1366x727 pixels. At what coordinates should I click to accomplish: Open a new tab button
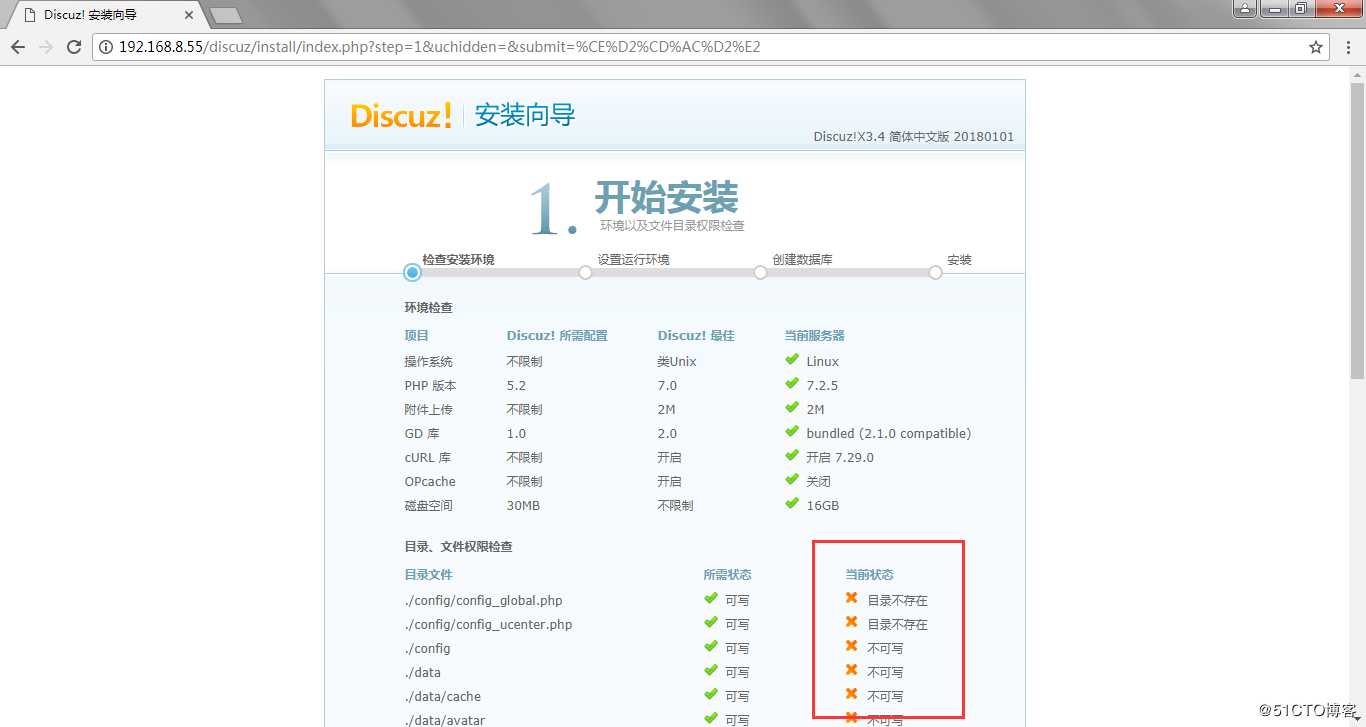226,16
